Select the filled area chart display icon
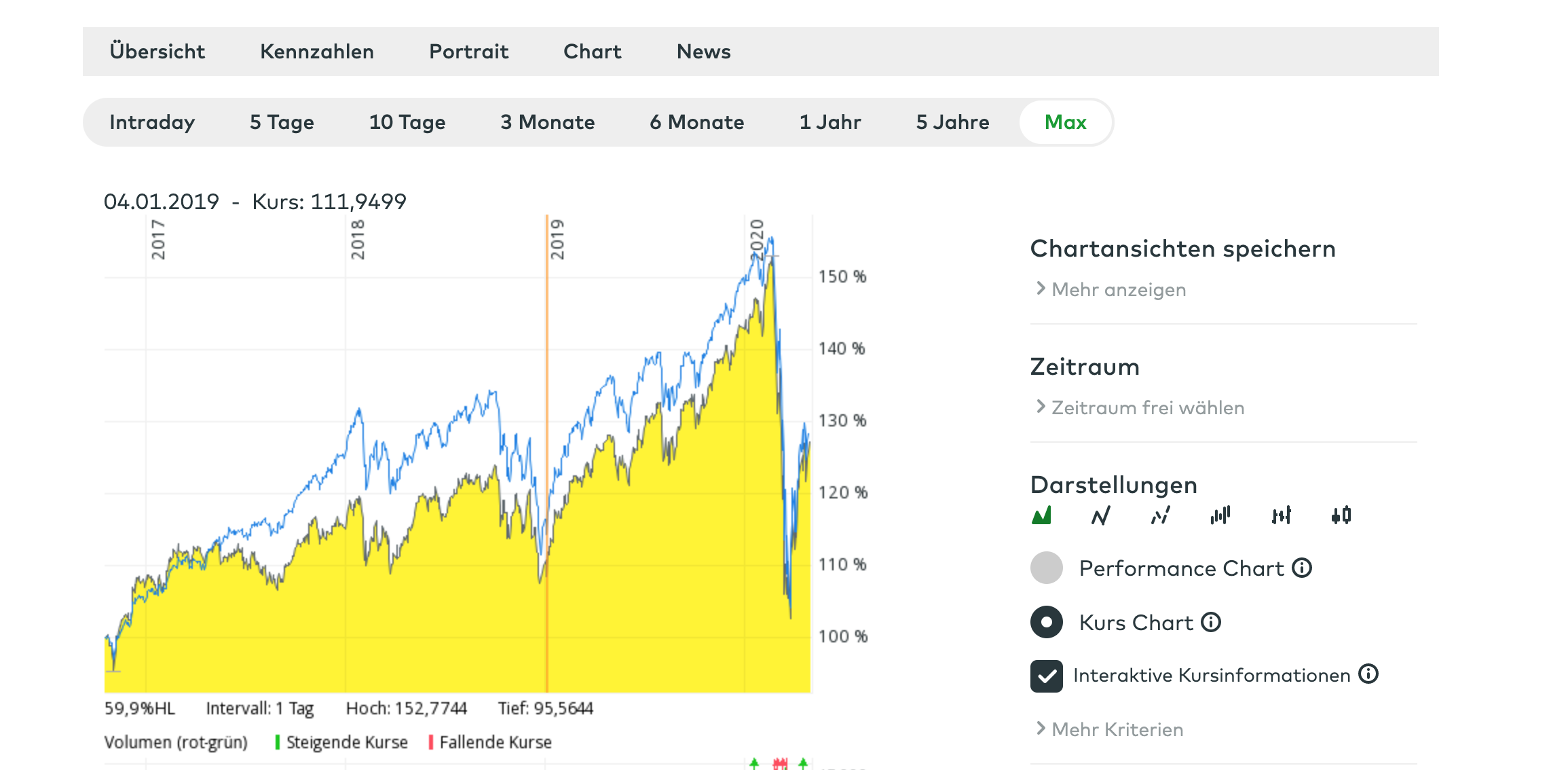Viewport: 1568px width, 770px height. [x=1041, y=515]
